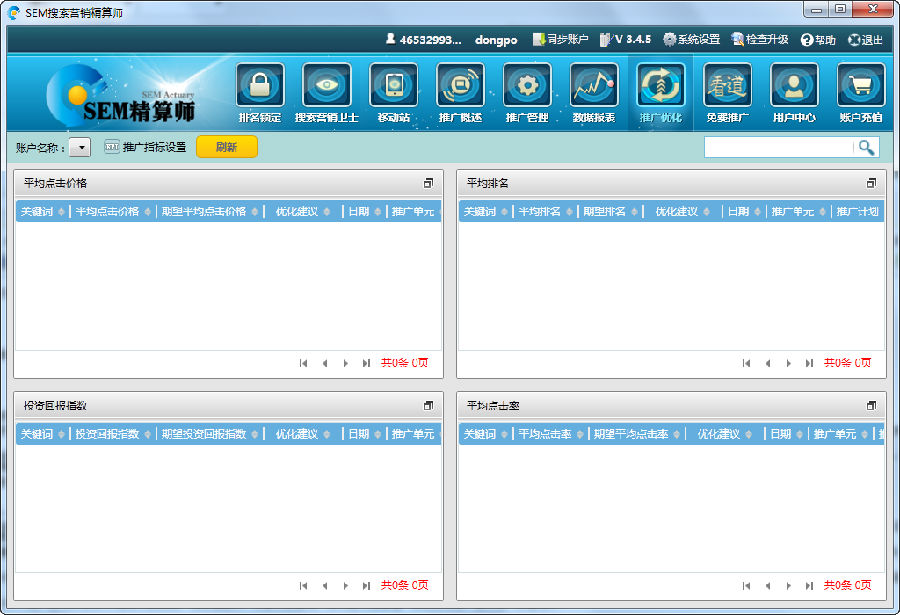Go to next page in 平均排名 panel
The height and width of the screenshot is (615, 900).
789,363
